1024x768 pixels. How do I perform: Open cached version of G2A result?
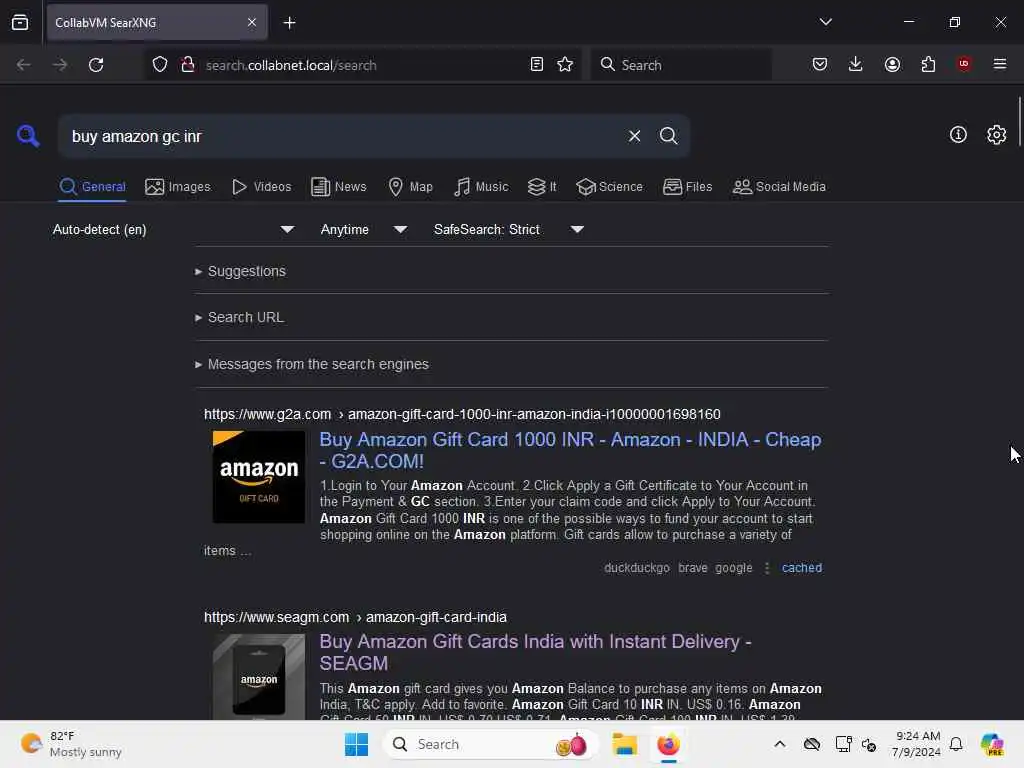pos(802,568)
